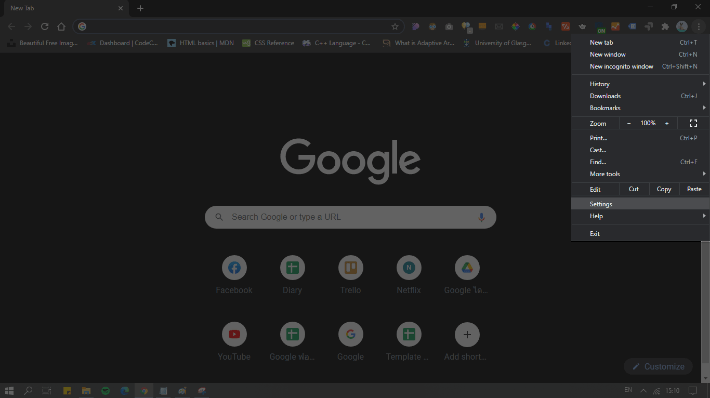This screenshot has height=398, width=710.
Task: Open a new tab with plus button
Action: point(140,8)
